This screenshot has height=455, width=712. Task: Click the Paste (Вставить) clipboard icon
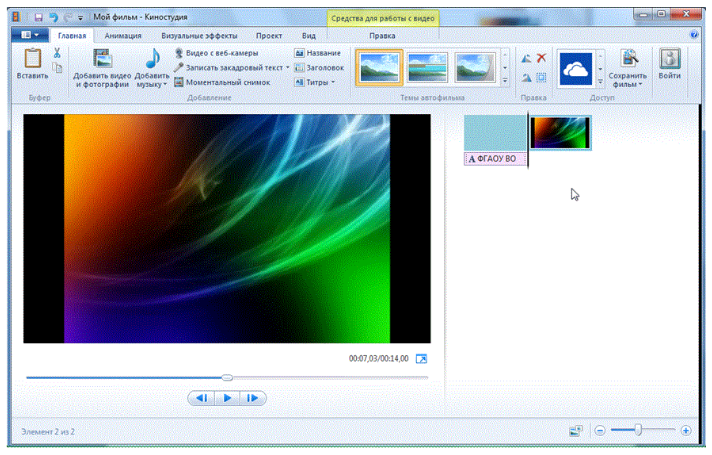[x=33, y=58]
